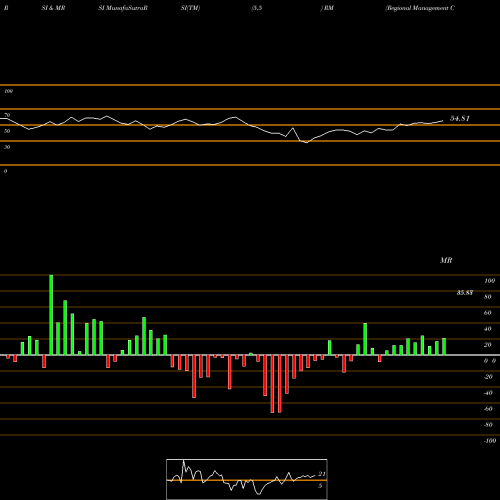Click the -80 label on MR axis
The width and height of the screenshot is (500, 500).
coord(488,425)
